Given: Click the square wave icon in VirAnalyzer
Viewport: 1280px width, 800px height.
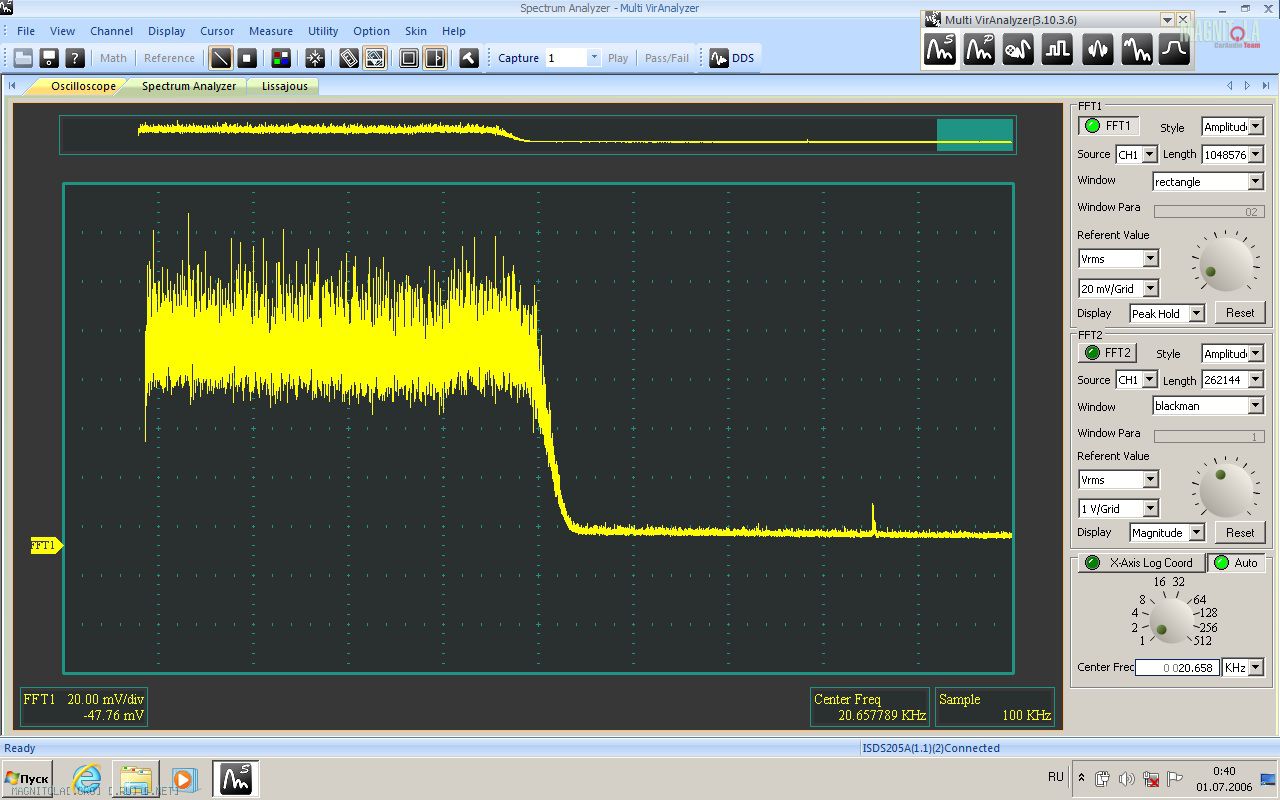Looking at the screenshot, I should (x=1057, y=49).
